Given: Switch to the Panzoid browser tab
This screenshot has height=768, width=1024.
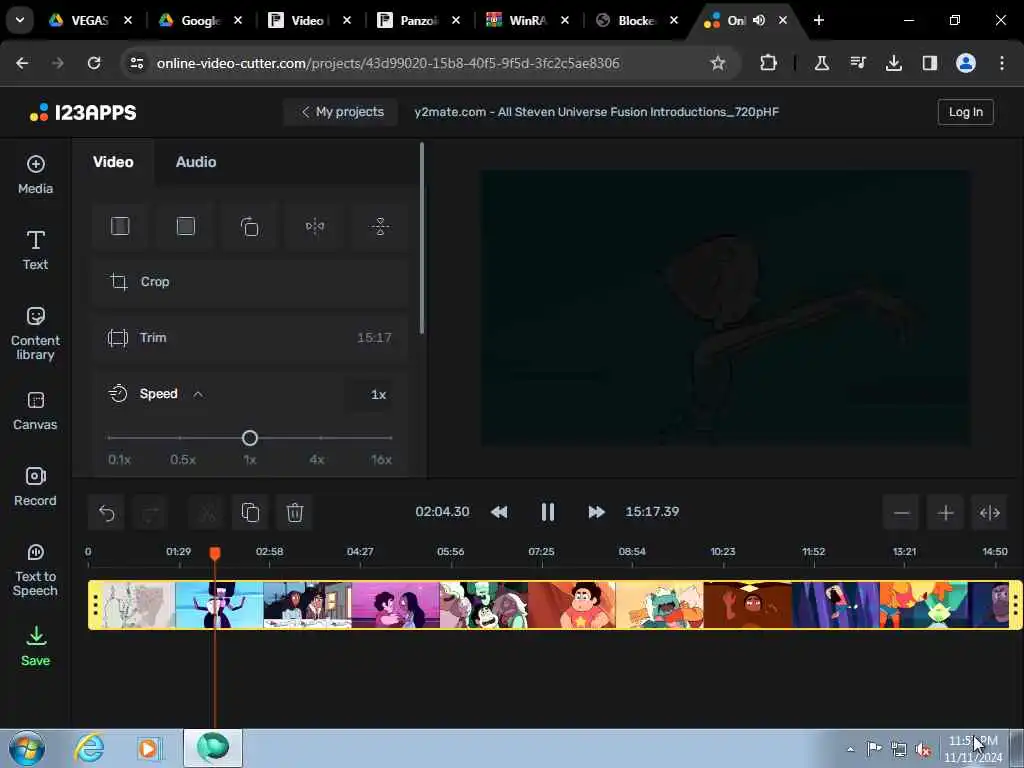Looking at the screenshot, I should tap(418, 20).
